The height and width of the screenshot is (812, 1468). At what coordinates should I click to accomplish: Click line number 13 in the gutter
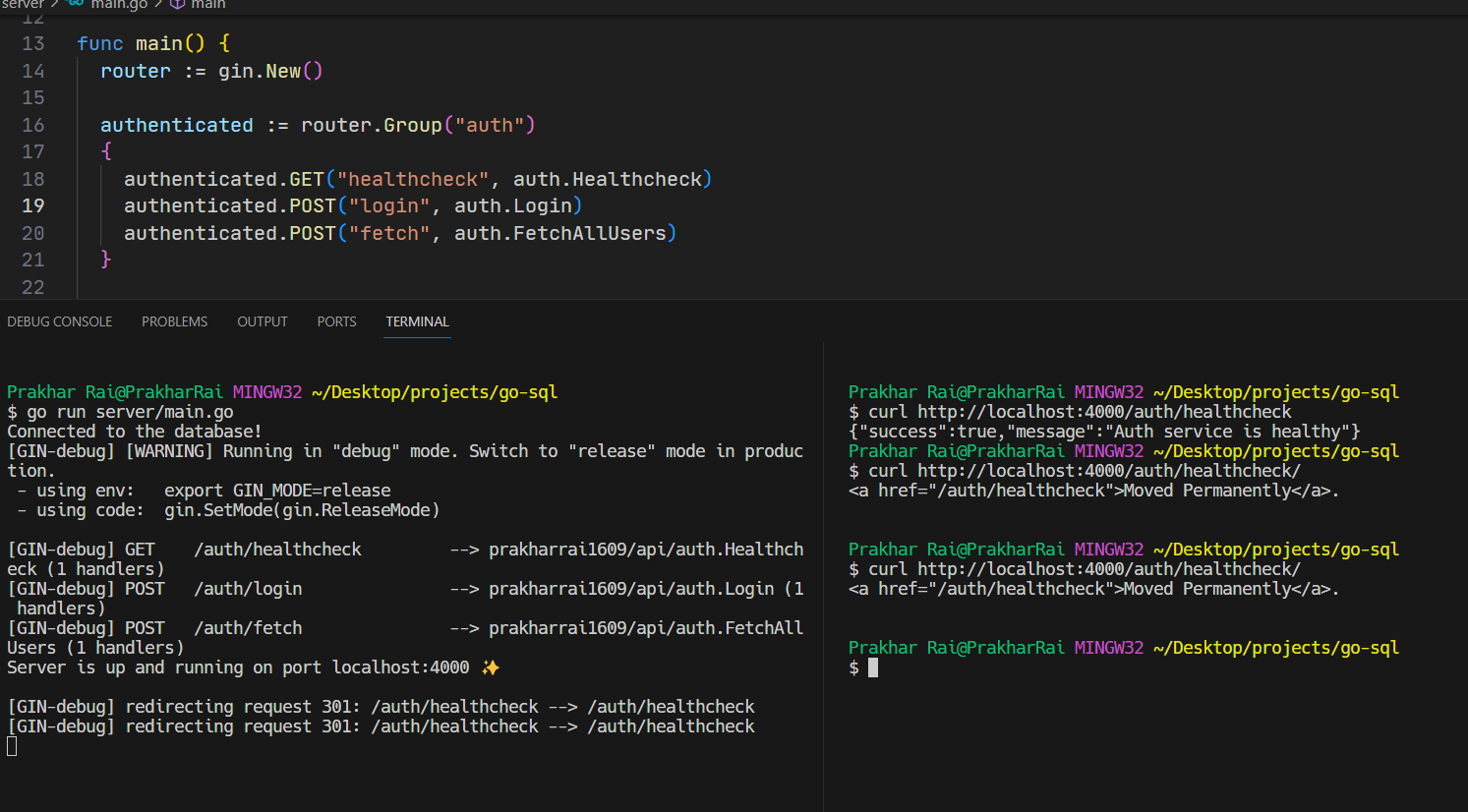point(33,43)
